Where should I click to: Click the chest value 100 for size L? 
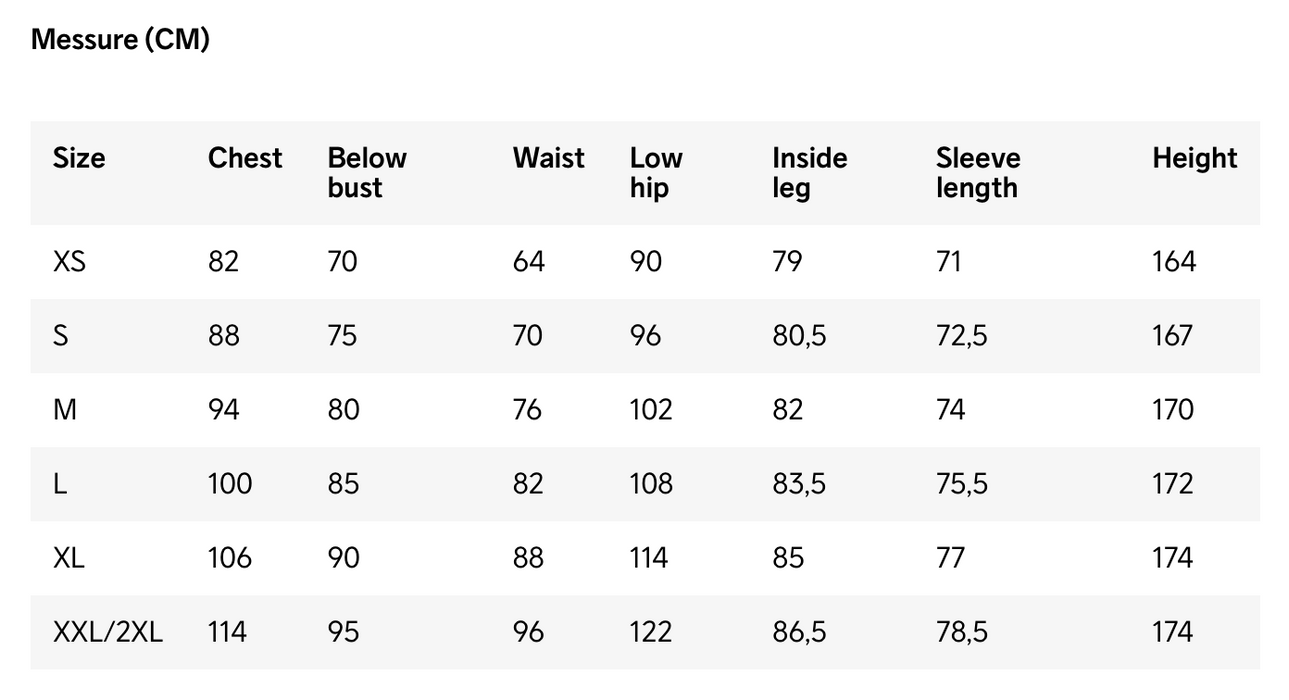coord(230,484)
